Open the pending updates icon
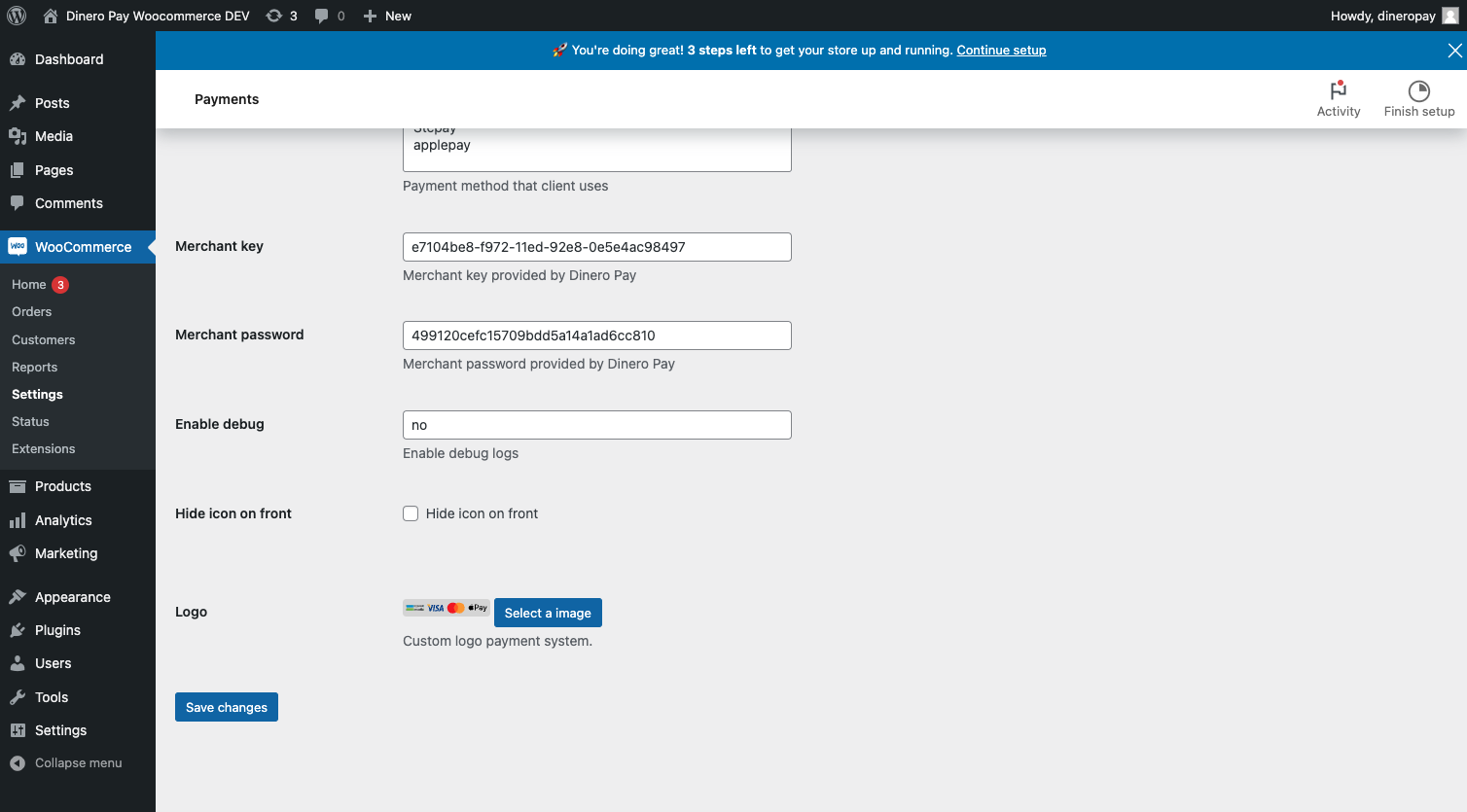 [x=274, y=16]
